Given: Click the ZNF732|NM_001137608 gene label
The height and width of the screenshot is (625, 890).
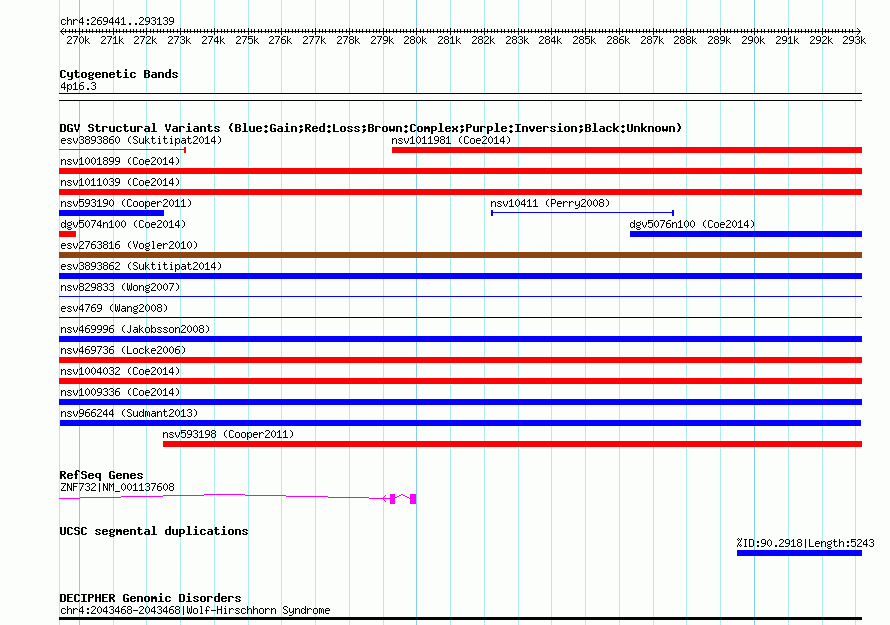Looking at the screenshot, I should coord(117,487).
